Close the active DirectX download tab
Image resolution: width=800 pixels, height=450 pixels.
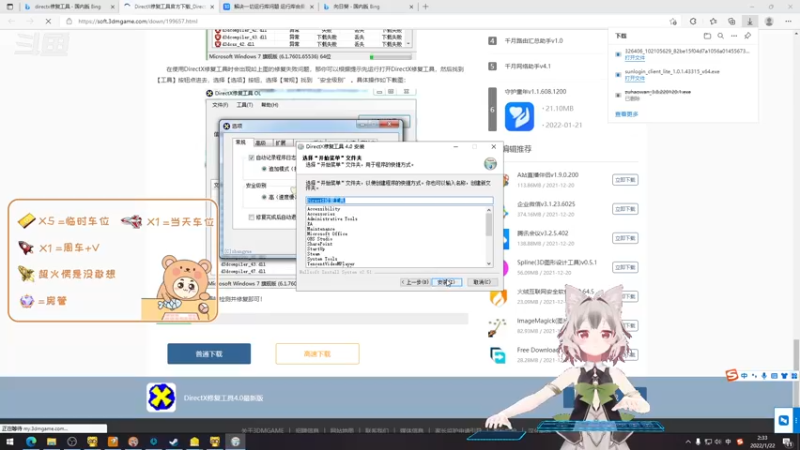click(x=212, y=7)
